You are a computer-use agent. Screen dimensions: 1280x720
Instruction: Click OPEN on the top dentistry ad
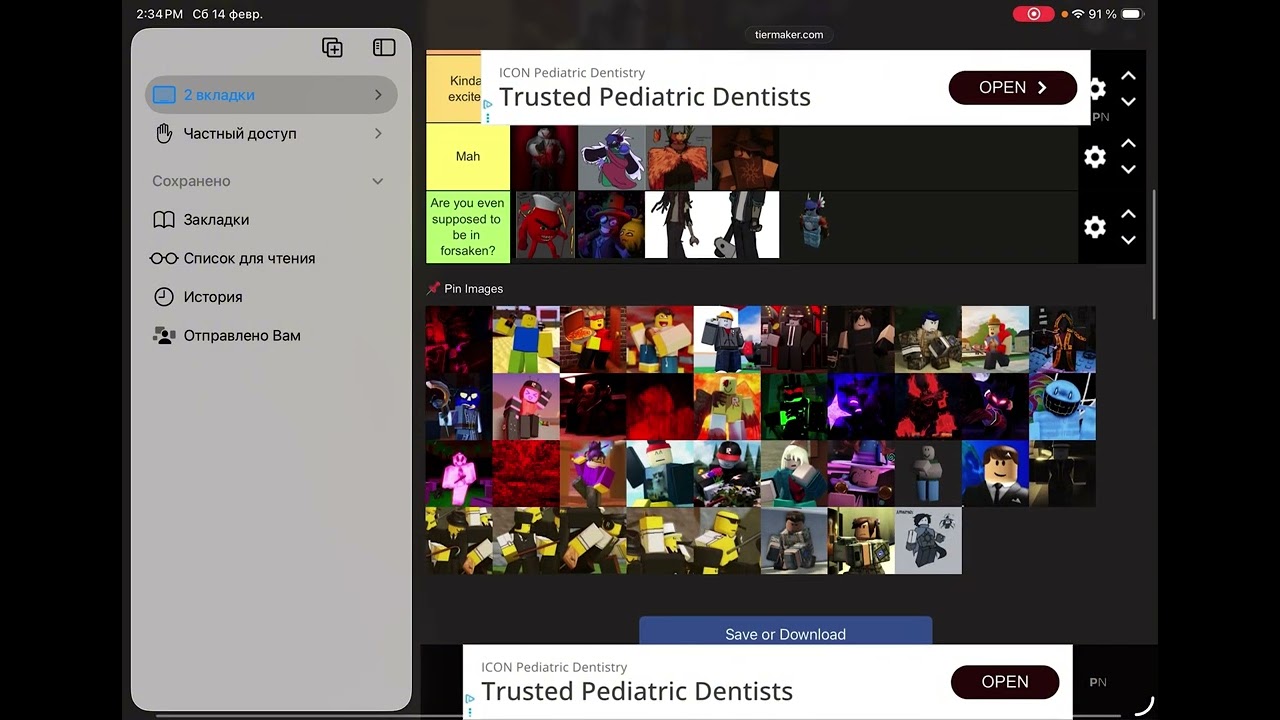(x=1013, y=88)
